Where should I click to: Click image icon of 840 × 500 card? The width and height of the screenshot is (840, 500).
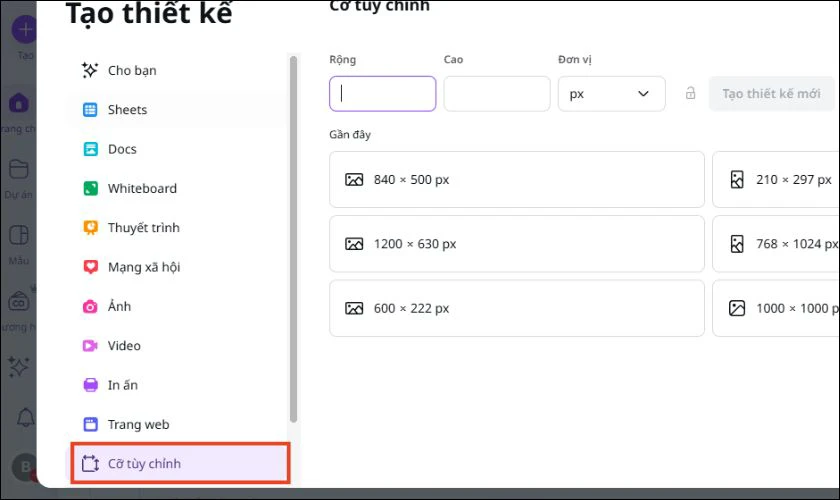coord(354,180)
